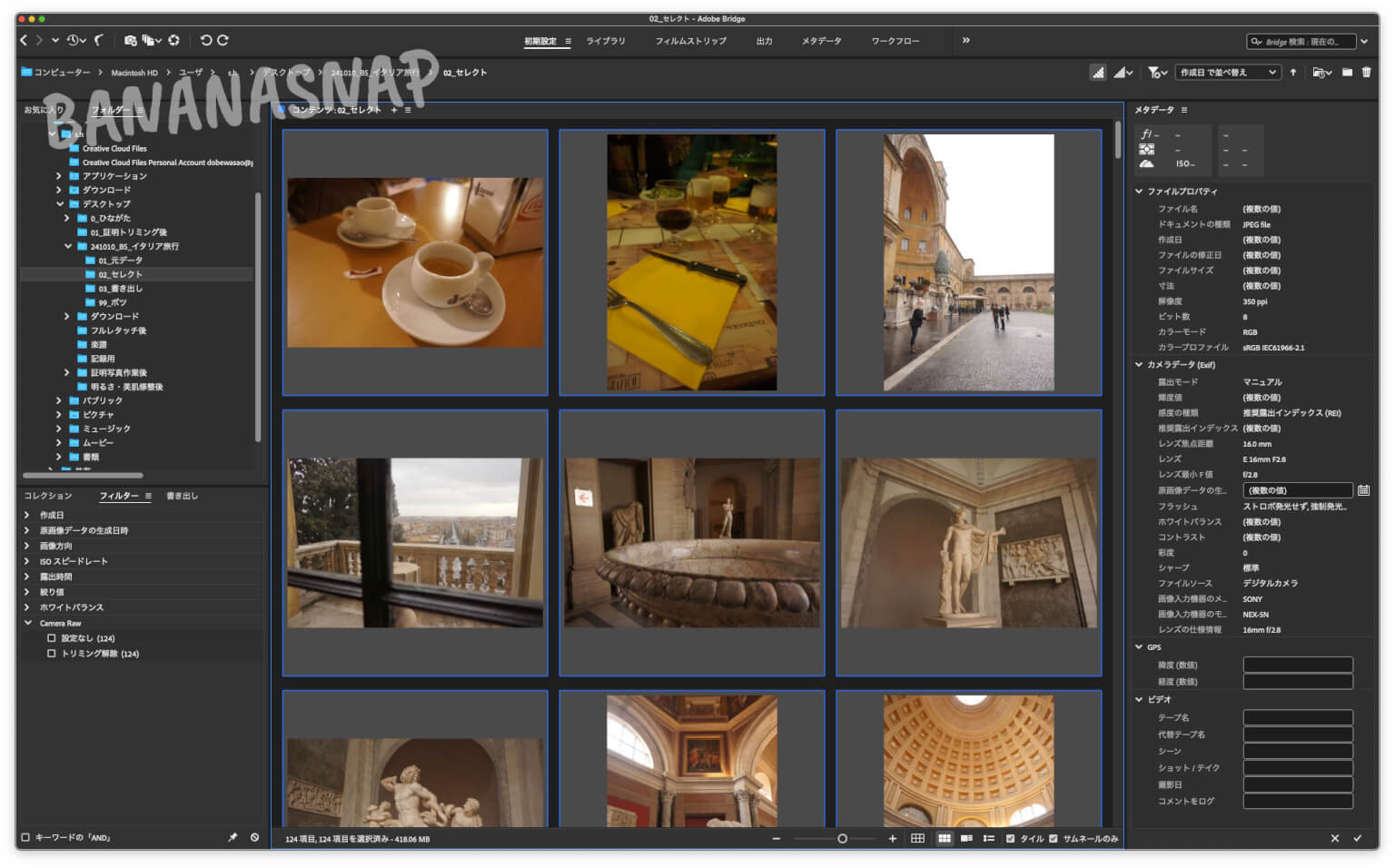Rotate 90° clockwise
This screenshot has width=1395, height=868.
223,40
